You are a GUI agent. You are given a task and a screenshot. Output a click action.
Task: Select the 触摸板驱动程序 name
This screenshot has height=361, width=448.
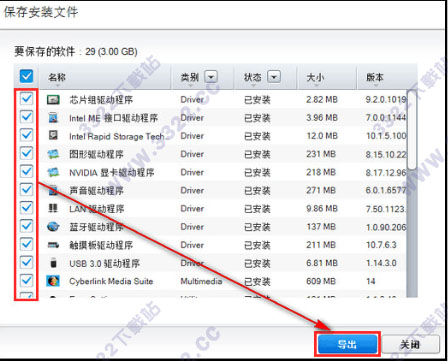click(x=101, y=245)
